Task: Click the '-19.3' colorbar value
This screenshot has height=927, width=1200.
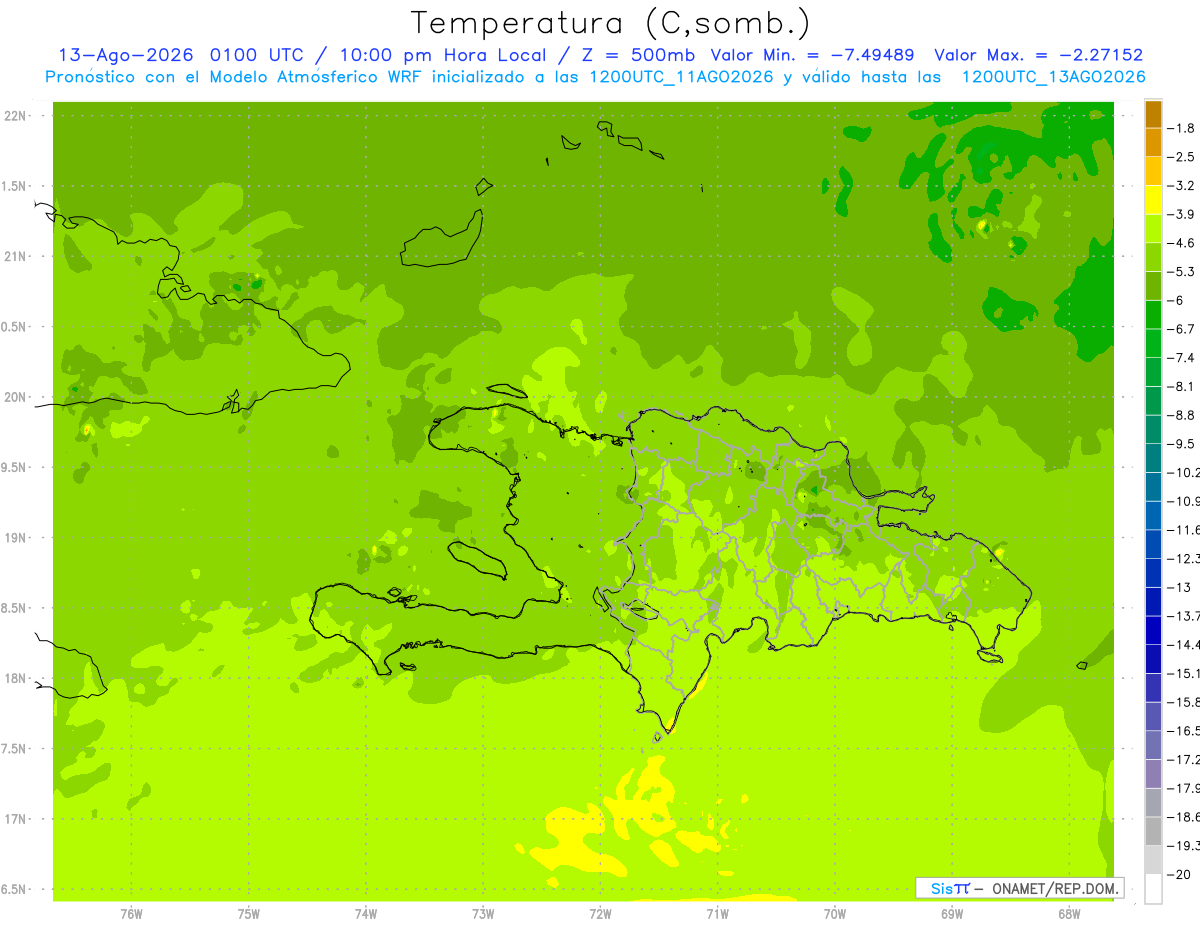Action: [1184, 846]
